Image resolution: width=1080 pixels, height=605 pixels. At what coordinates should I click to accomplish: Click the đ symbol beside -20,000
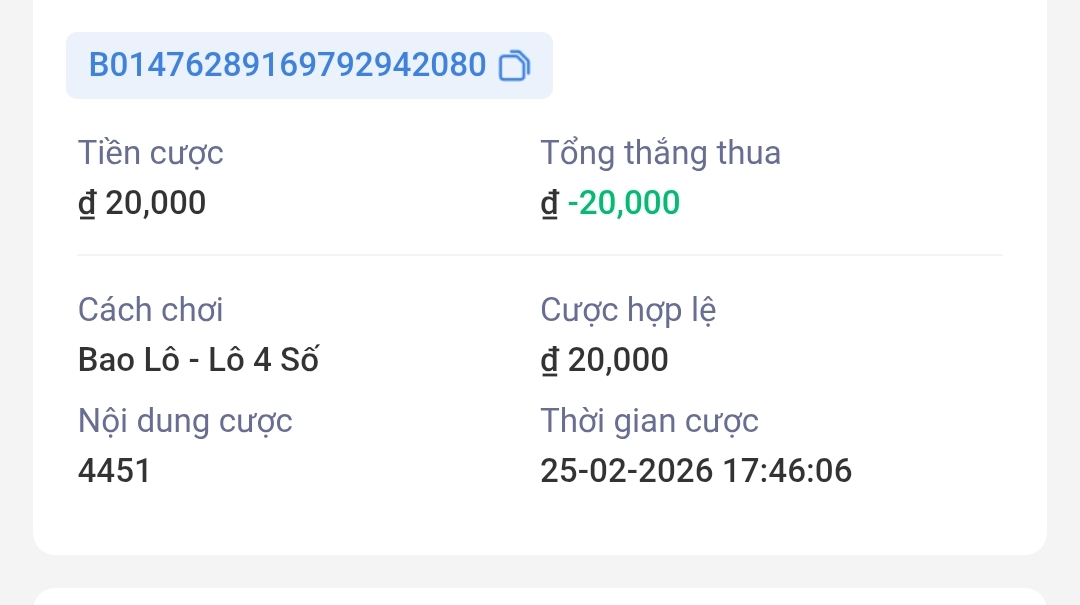(549, 203)
